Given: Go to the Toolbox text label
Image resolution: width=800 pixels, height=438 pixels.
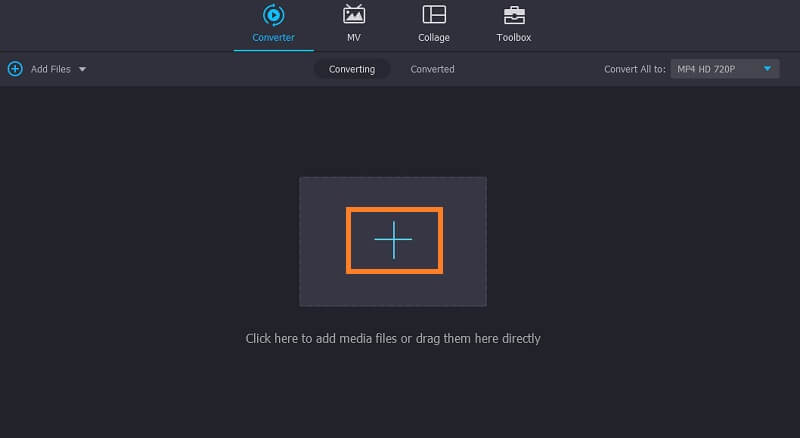Looking at the screenshot, I should [x=513, y=38].
